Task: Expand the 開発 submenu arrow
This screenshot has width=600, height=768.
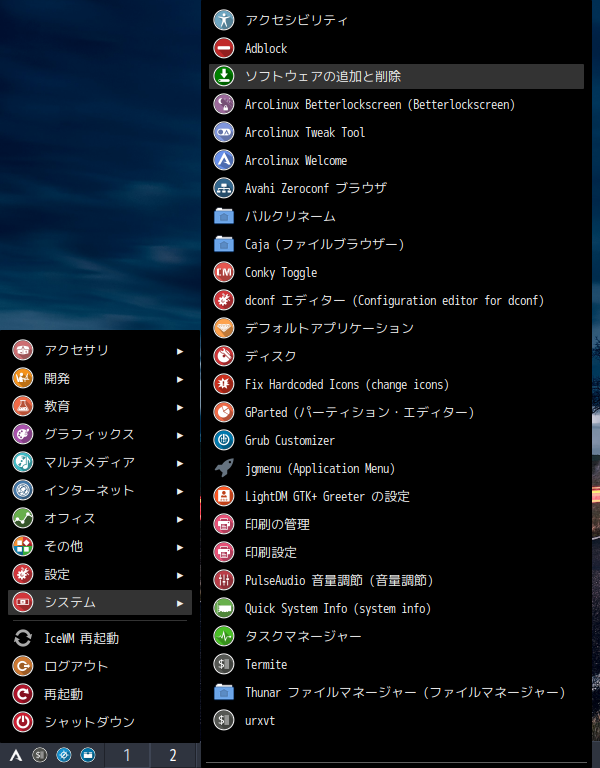Action: pos(180,379)
